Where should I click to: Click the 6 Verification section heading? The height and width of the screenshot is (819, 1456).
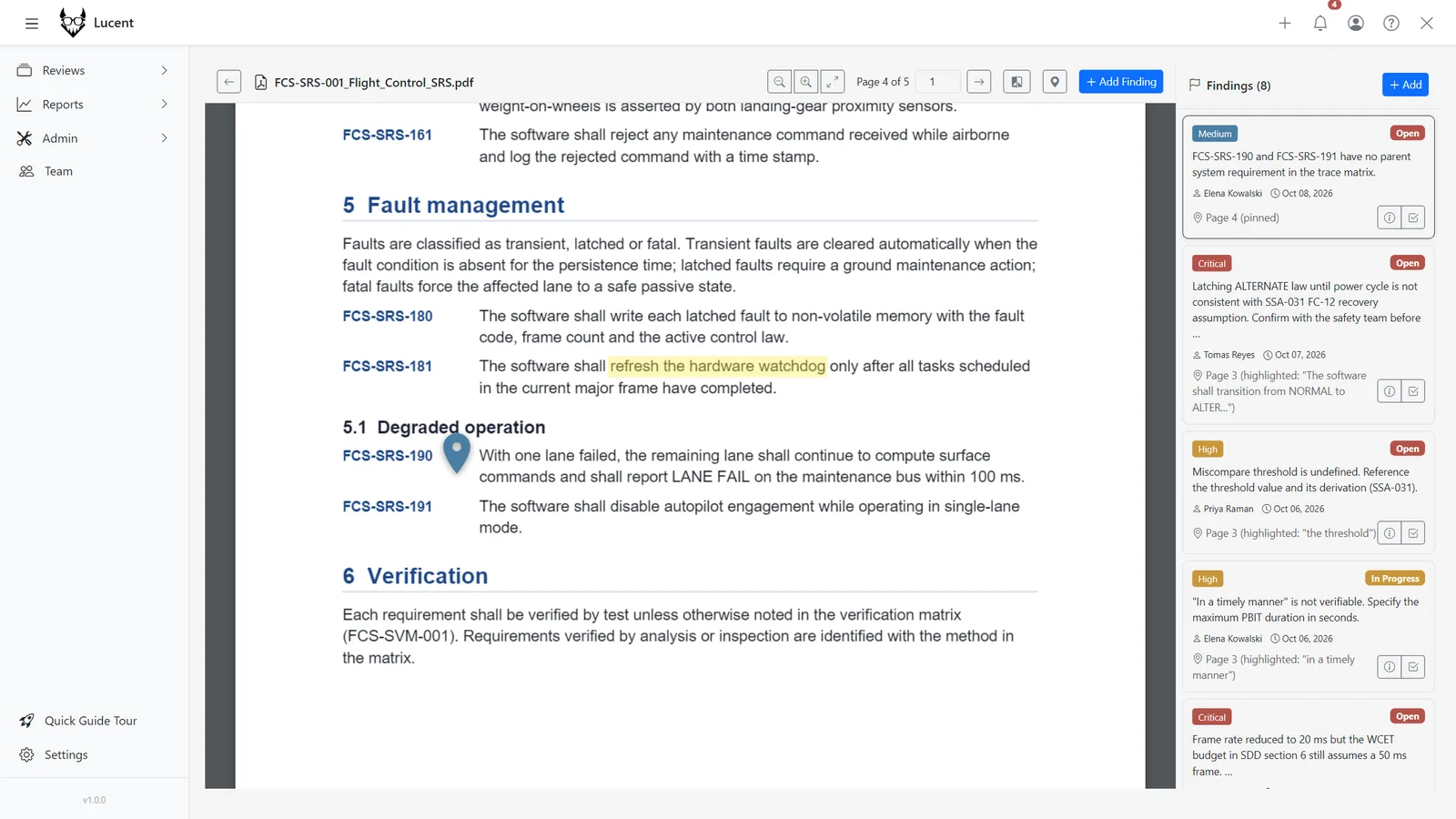pos(416,576)
